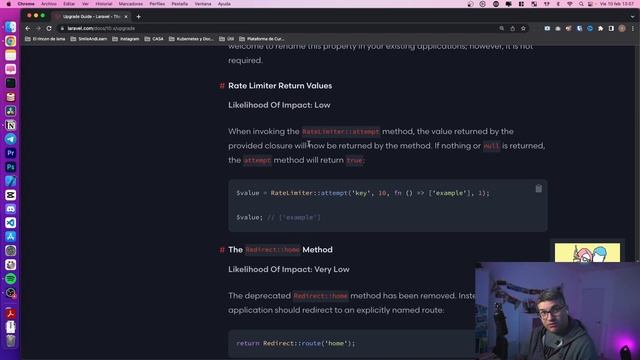The height and width of the screenshot is (360, 640).
Task: Share this page from address bar
Action: click(513, 29)
